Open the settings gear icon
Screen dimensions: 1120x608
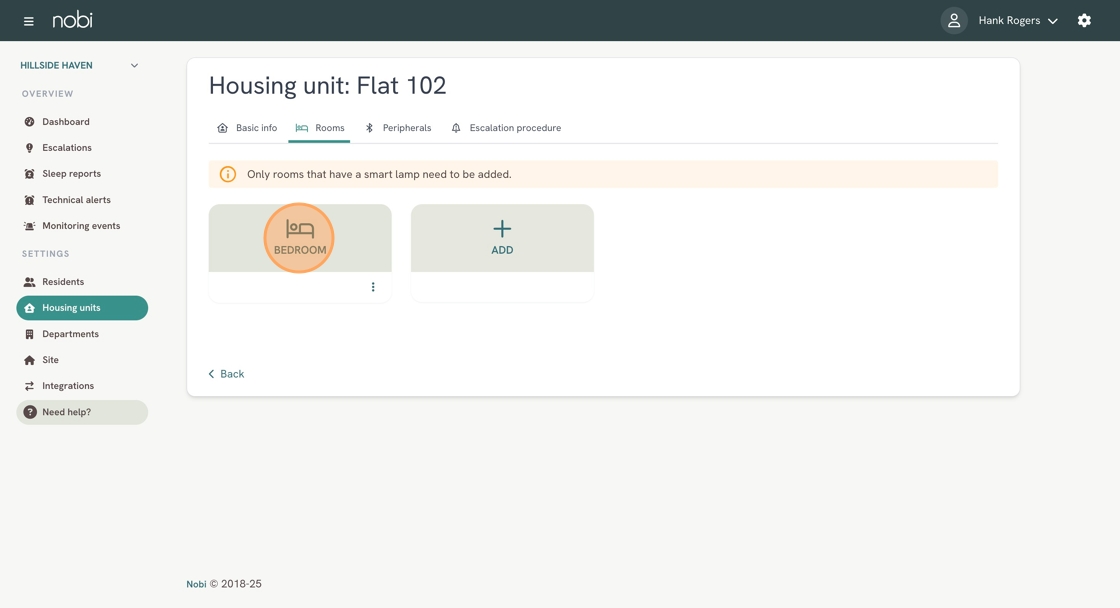tap(1084, 20)
